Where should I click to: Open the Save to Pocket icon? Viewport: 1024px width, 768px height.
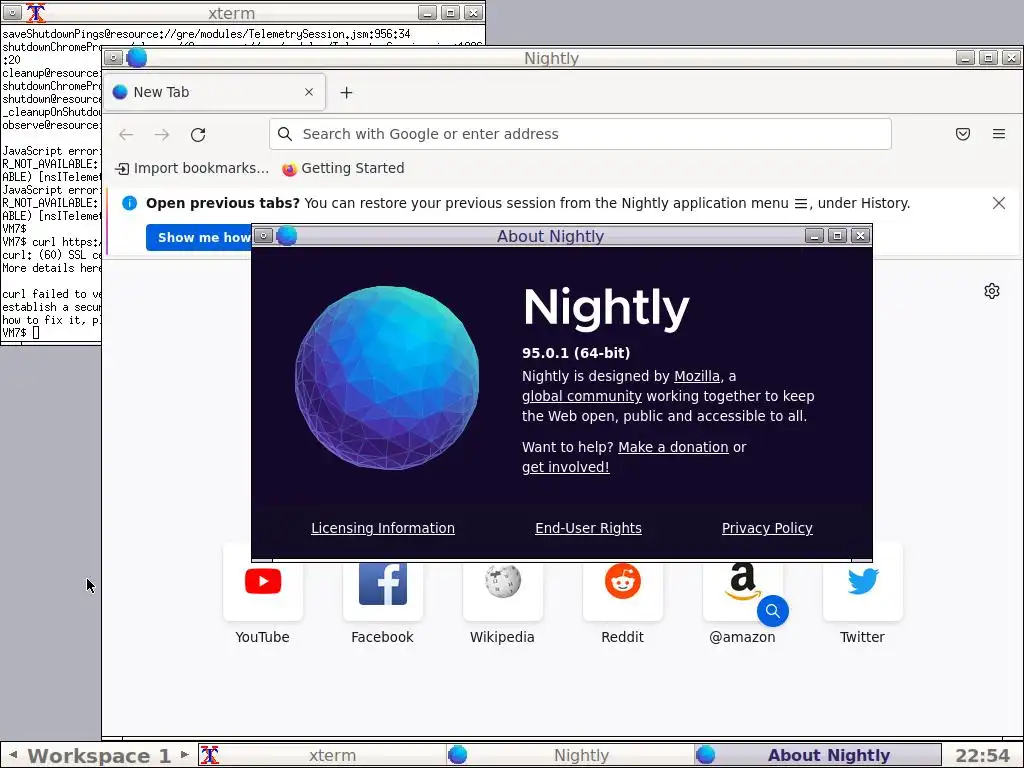coord(963,134)
